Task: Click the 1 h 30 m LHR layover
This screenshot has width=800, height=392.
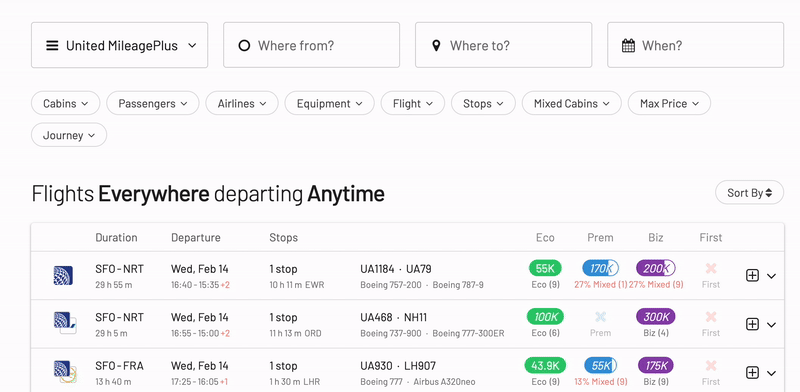Action: pyautogui.click(x=295, y=382)
